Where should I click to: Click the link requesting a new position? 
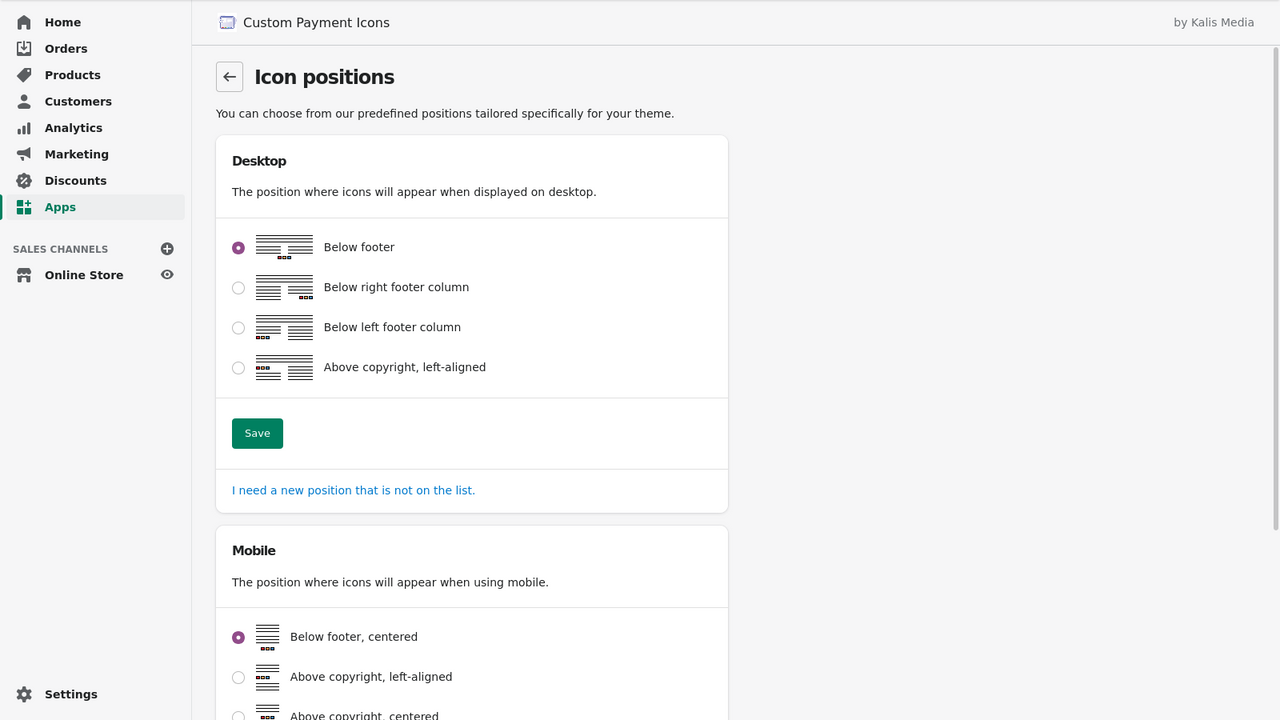(353, 490)
